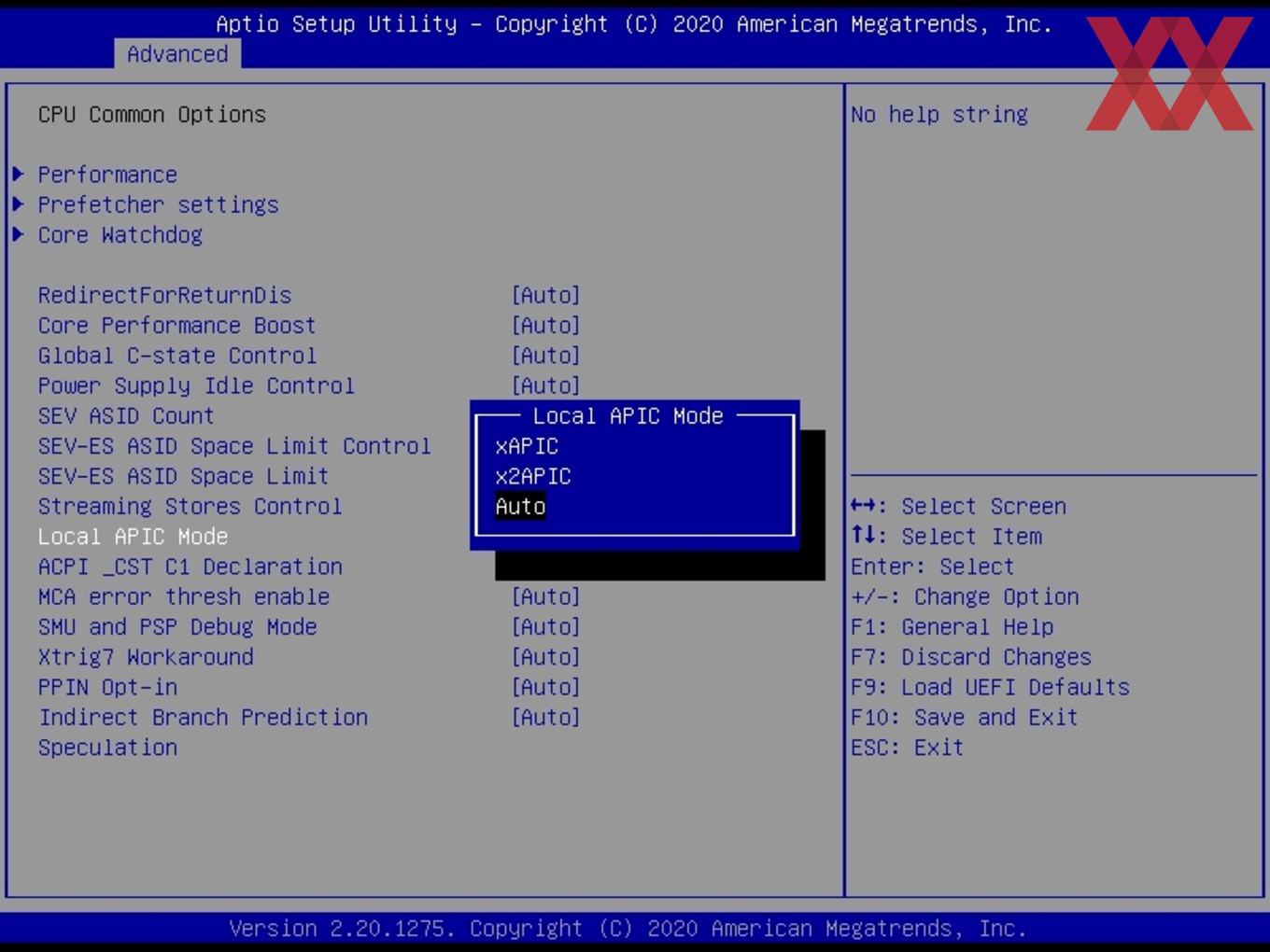The width and height of the screenshot is (1270, 952).
Task: Select Streaming Stores Control setting
Action: [190, 506]
